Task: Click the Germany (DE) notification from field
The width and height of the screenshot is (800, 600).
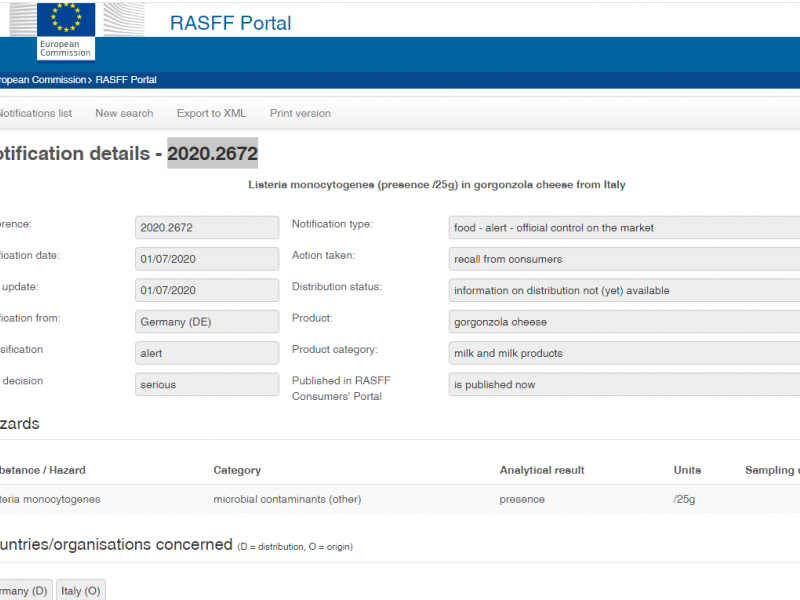Action: point(207,321)
